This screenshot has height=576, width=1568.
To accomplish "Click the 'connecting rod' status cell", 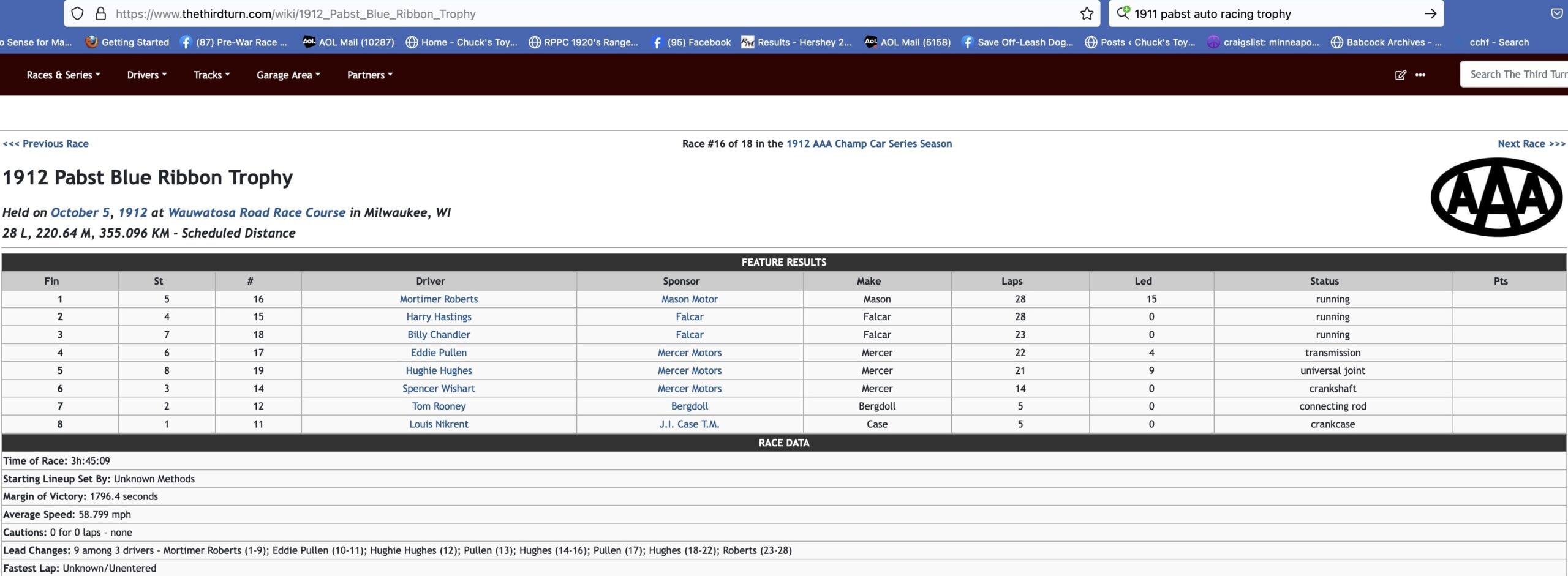I will pyautogui.click(x=1333, y=406).
